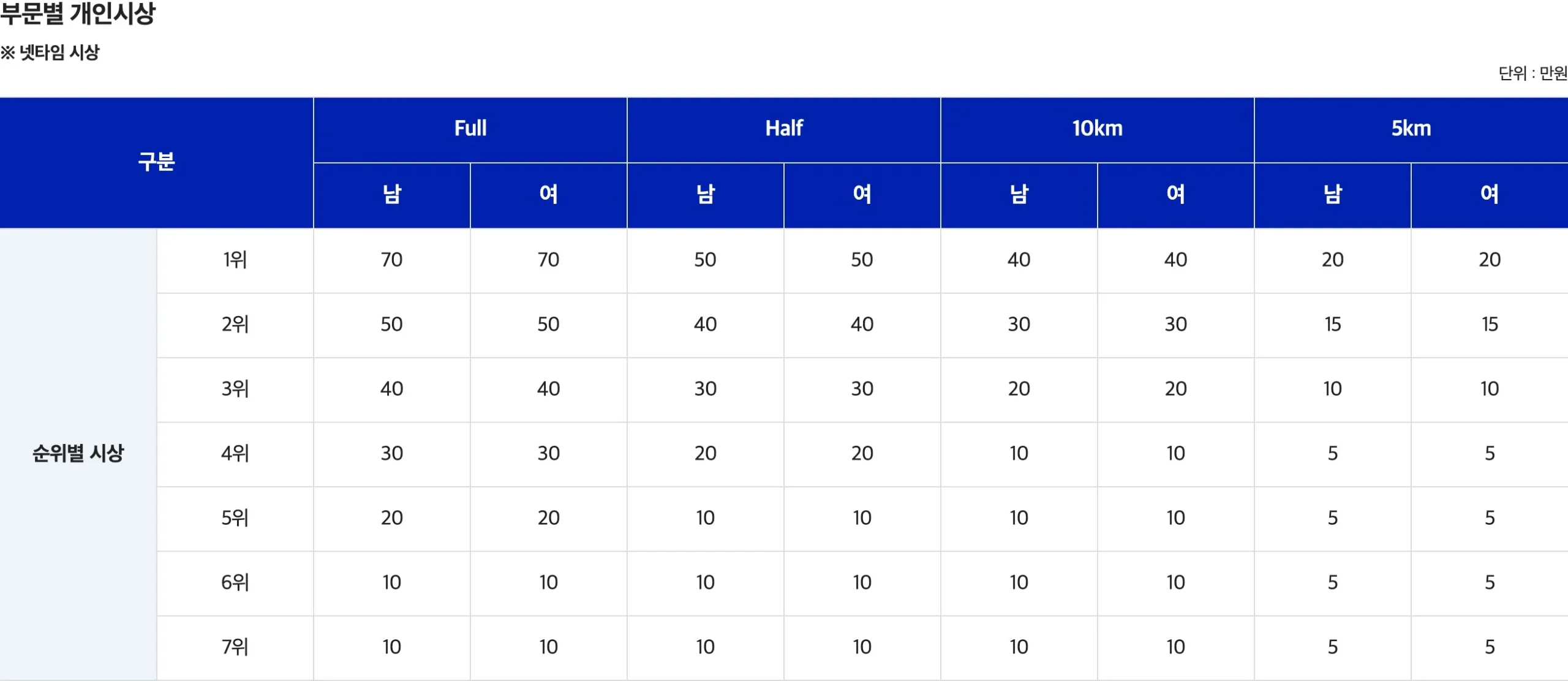1568x681 pixels.
Task: Select the 5km column header
Action: 1411,129
